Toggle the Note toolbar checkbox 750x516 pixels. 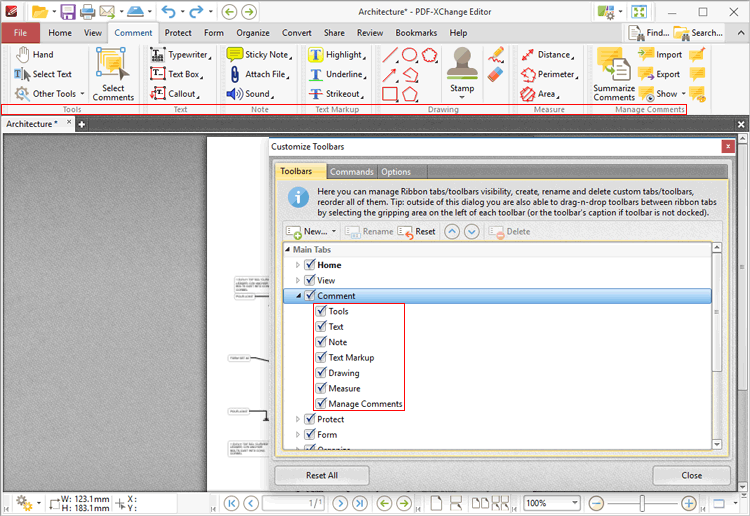(321, 341)
